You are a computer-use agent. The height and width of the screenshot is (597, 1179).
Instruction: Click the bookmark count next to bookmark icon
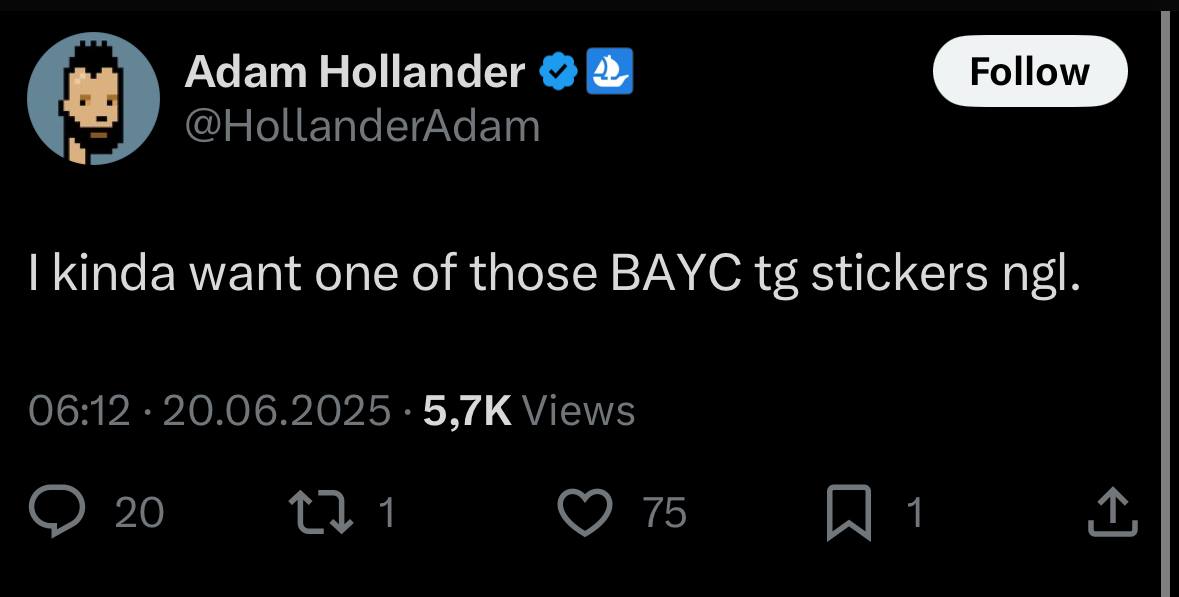[914, 513]
